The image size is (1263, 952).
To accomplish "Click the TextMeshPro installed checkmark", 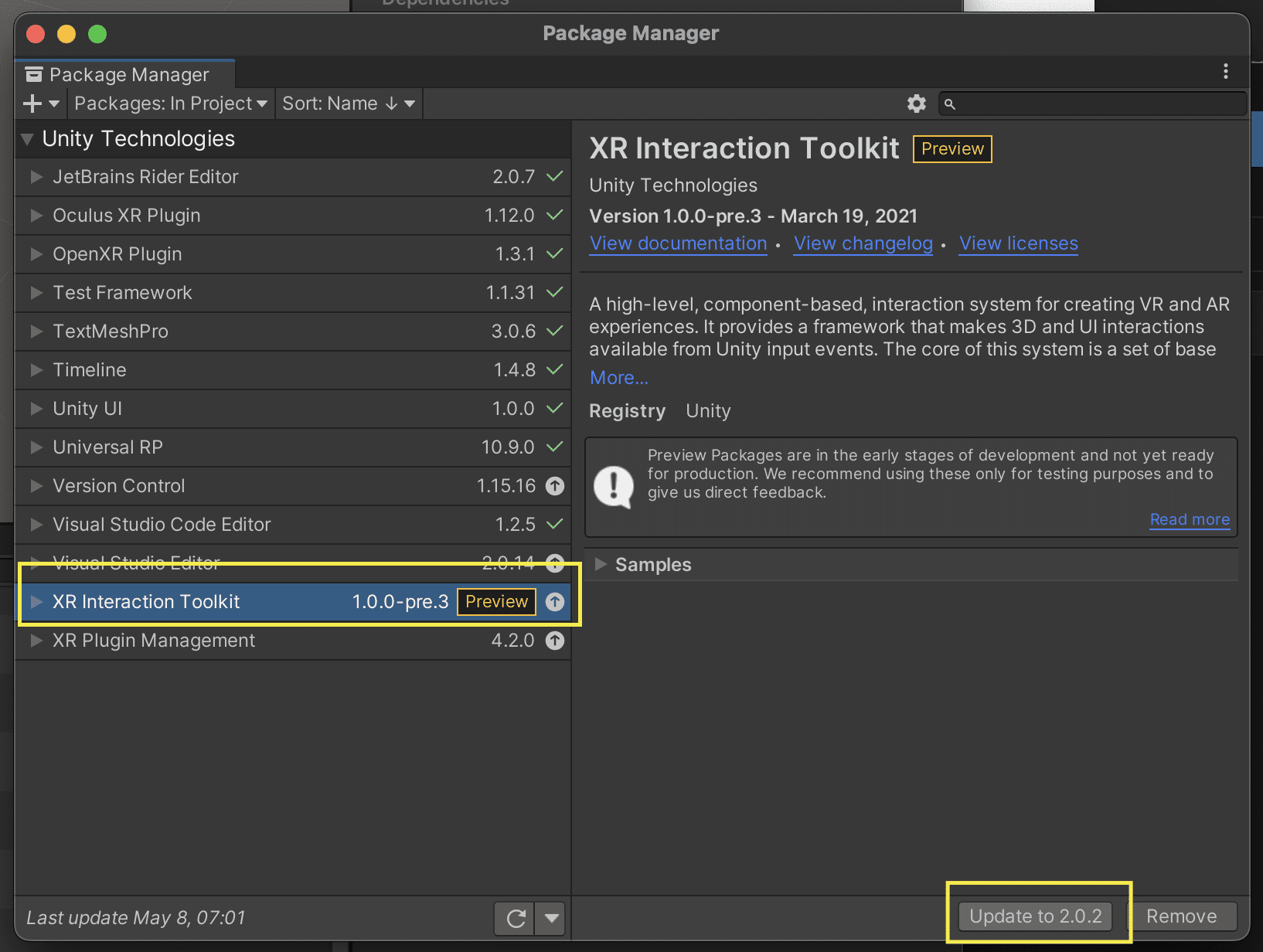I will [x=554, y=331].
